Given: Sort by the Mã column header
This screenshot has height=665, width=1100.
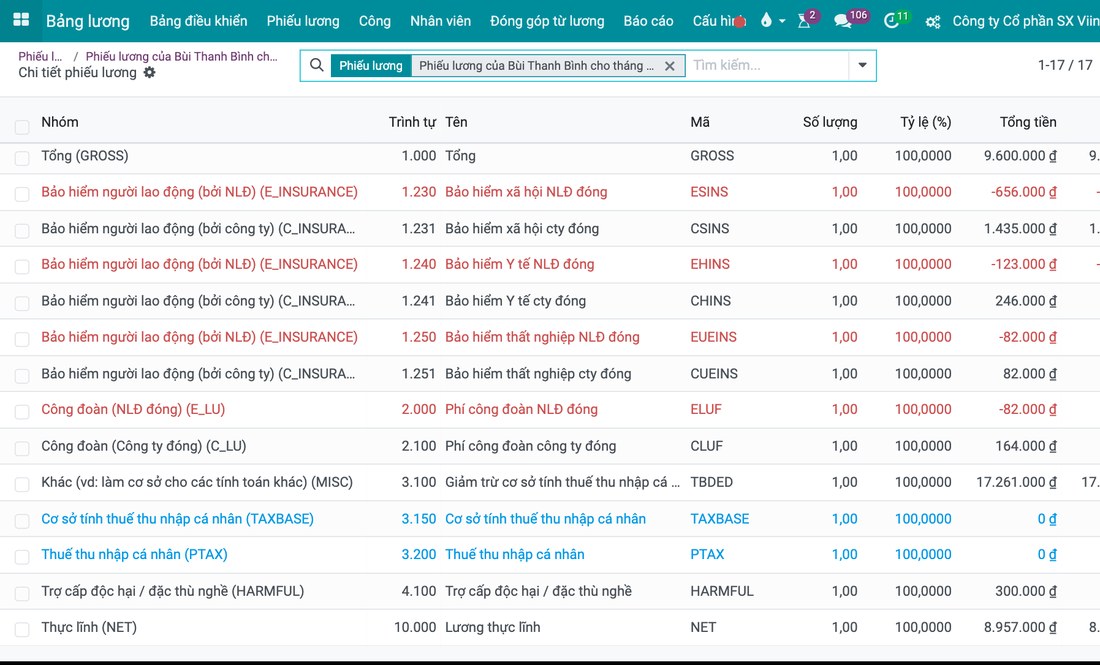Looking at the screenshot, I should click(x=700, y=122).
